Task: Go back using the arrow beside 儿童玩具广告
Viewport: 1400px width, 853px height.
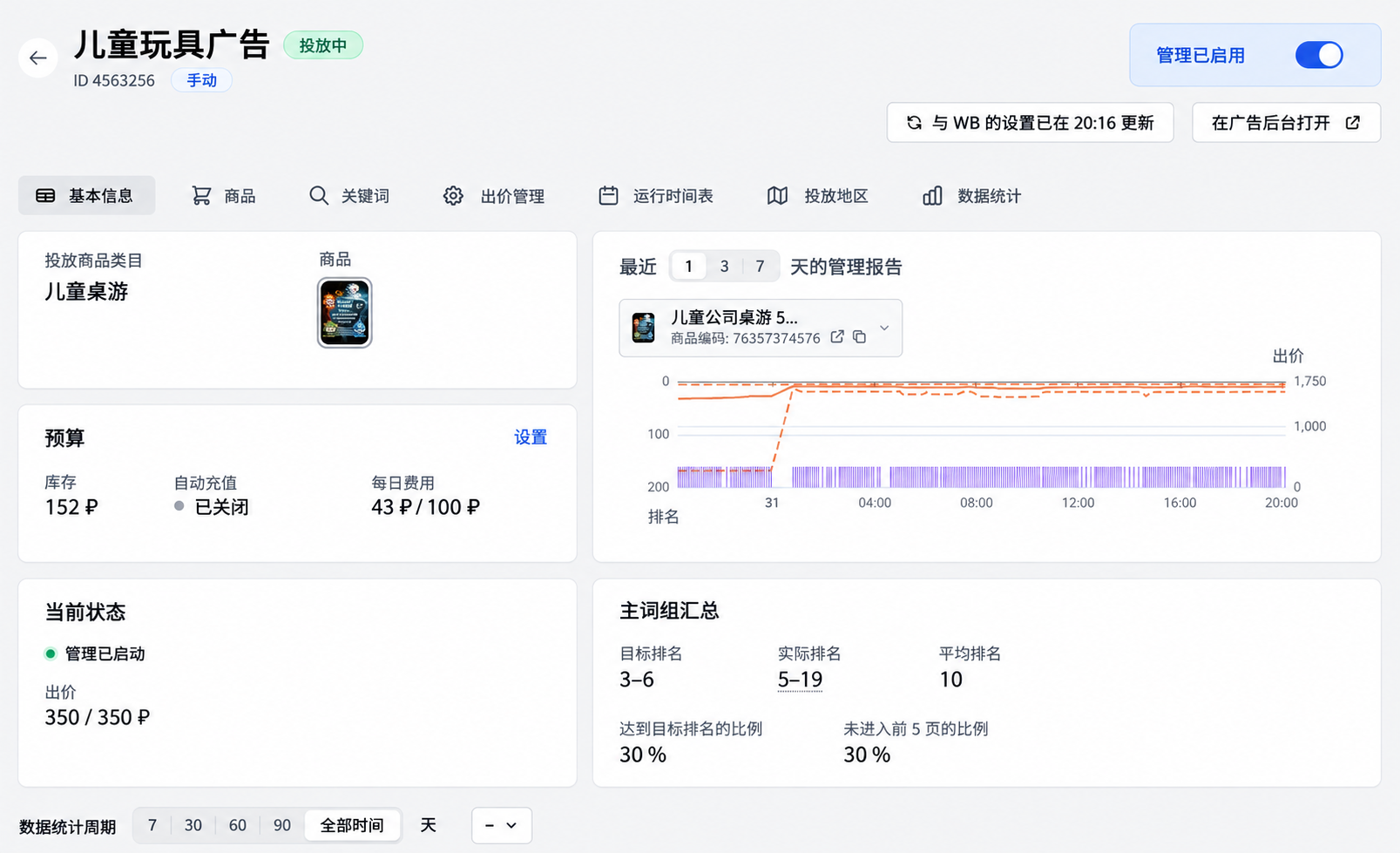Action: pyautogui.click(x=37, y=58)
